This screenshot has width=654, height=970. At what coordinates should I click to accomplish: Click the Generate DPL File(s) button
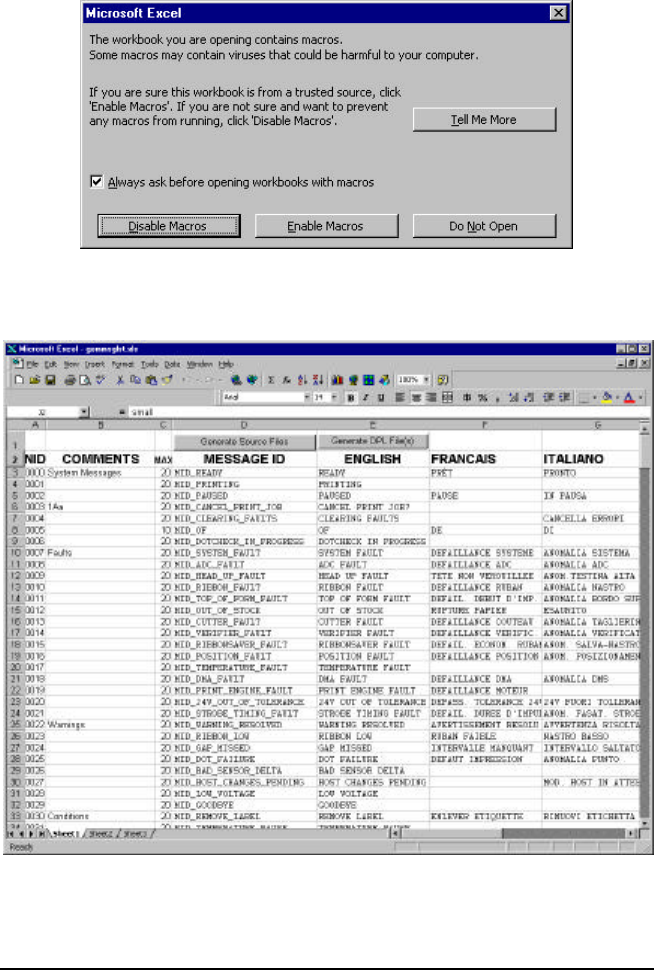(x=372, y=441)
